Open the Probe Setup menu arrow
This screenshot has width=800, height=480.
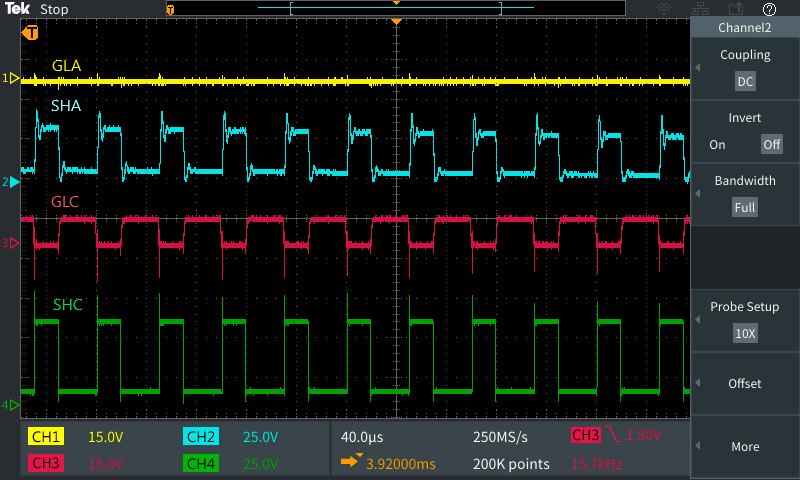(x=697, y=320)
